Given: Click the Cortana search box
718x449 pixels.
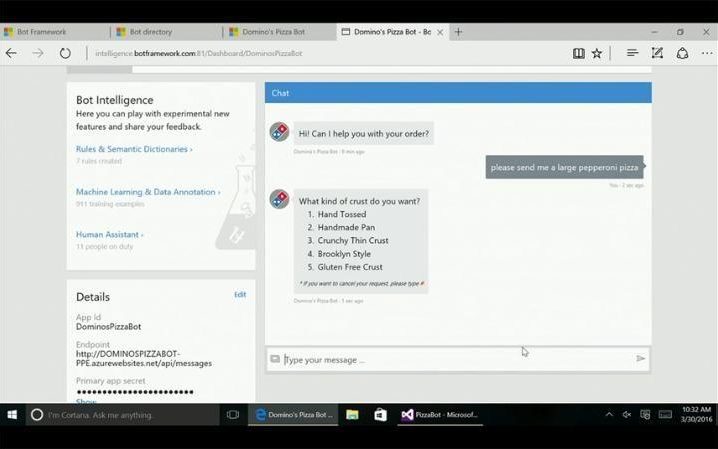Looking at the screenshot, I should tap(123, 415).
